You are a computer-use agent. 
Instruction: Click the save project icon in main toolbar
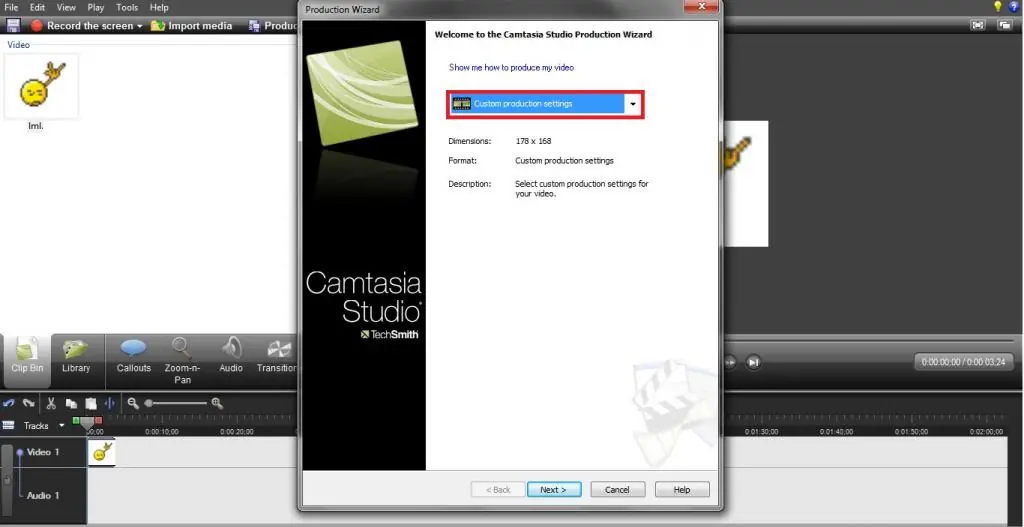click(13, 25)
